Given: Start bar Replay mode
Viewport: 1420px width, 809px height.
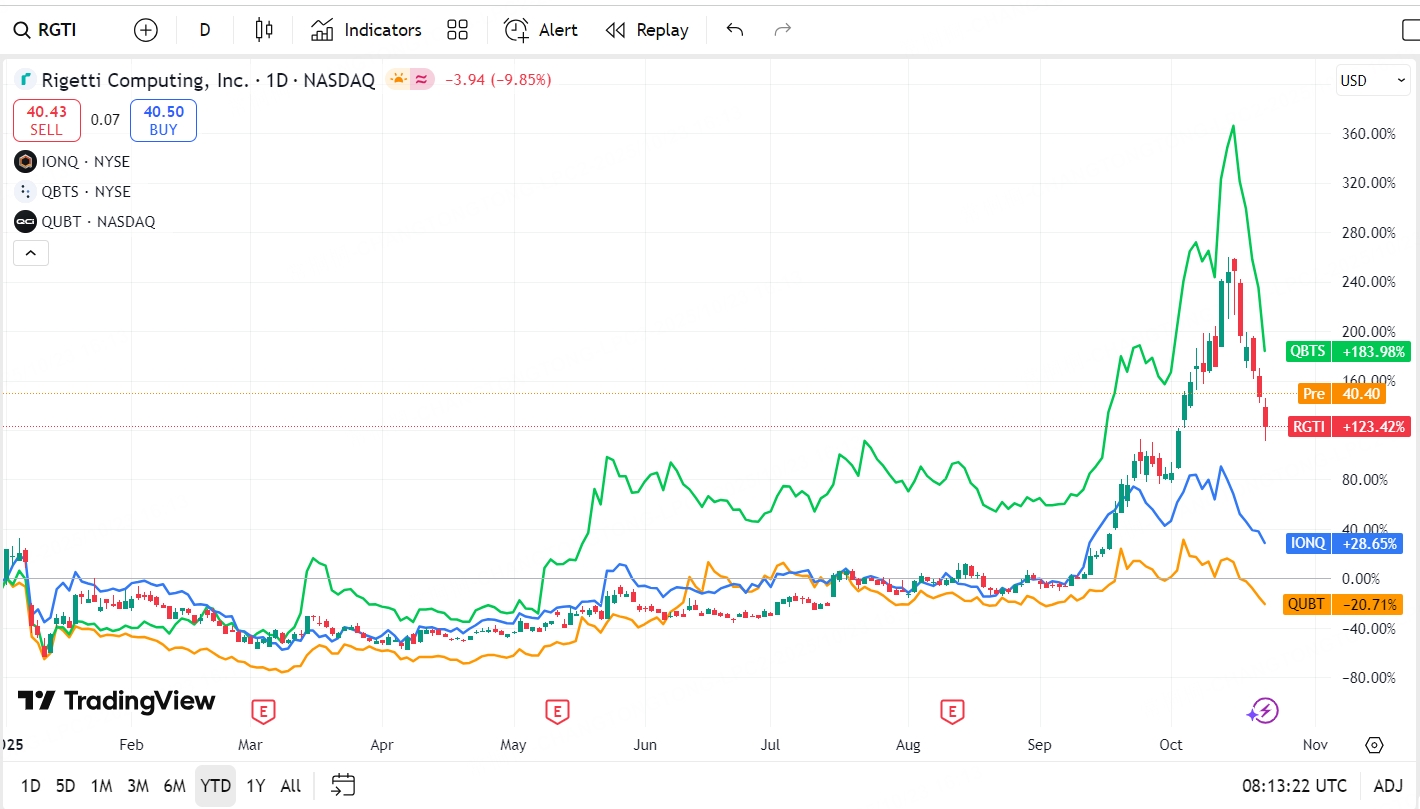Looking at the screenshot, I should [647, 30].
